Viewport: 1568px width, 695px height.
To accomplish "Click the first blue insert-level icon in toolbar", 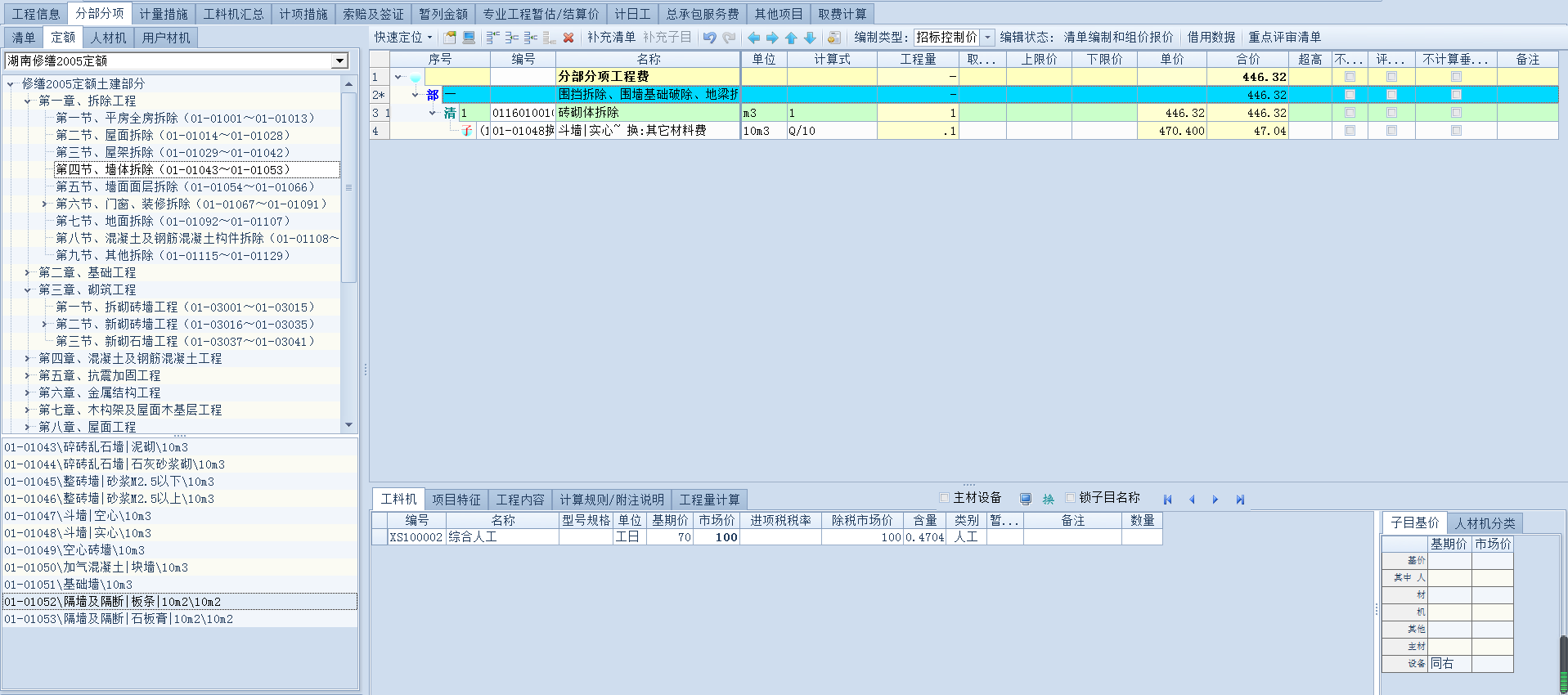I will pos(492,38).
